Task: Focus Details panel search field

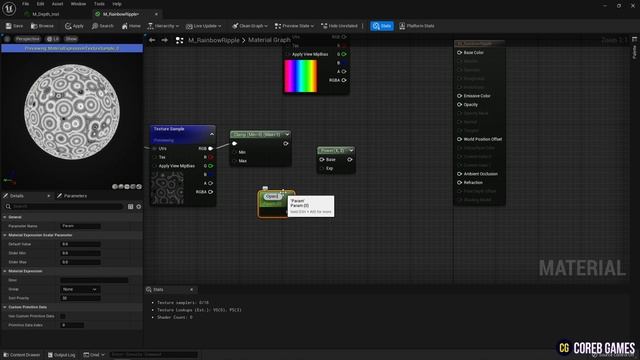Action: pos(64,207)
